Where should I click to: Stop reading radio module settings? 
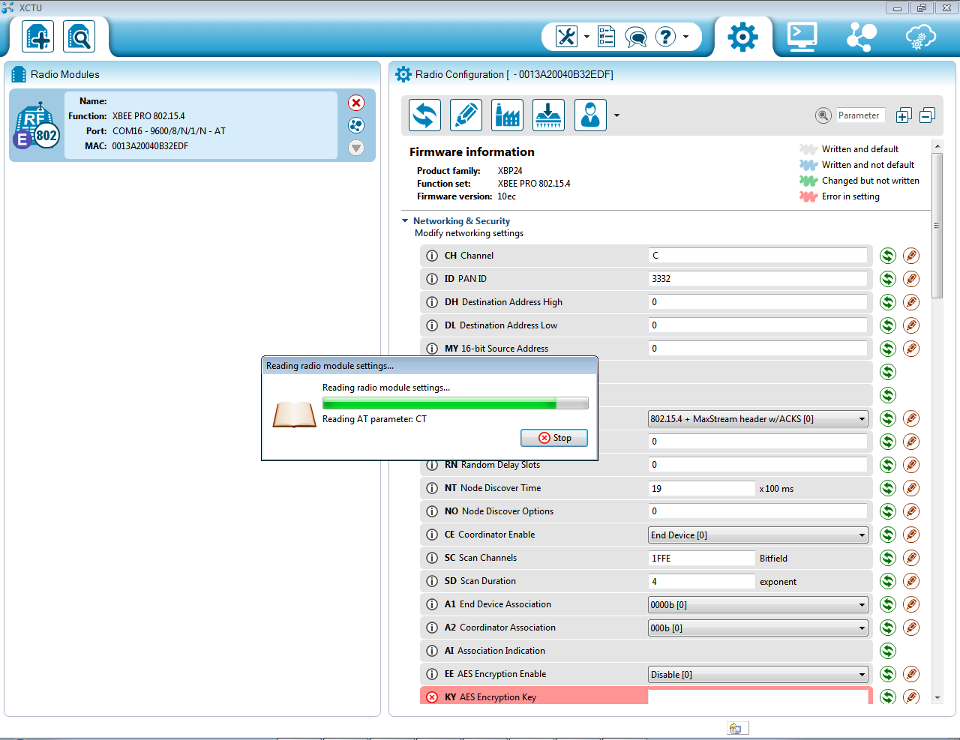tap(554, 438)
